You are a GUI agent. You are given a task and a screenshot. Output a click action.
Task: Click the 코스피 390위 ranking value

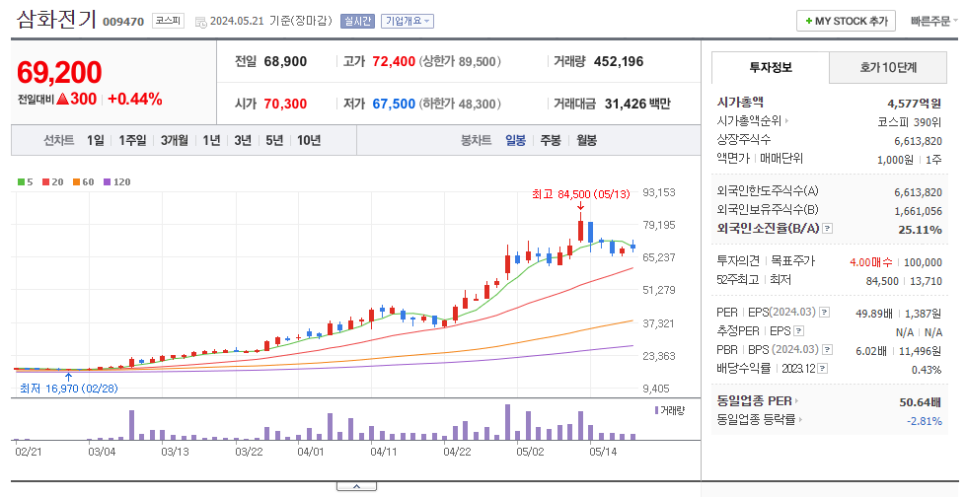tap(910, 122)
